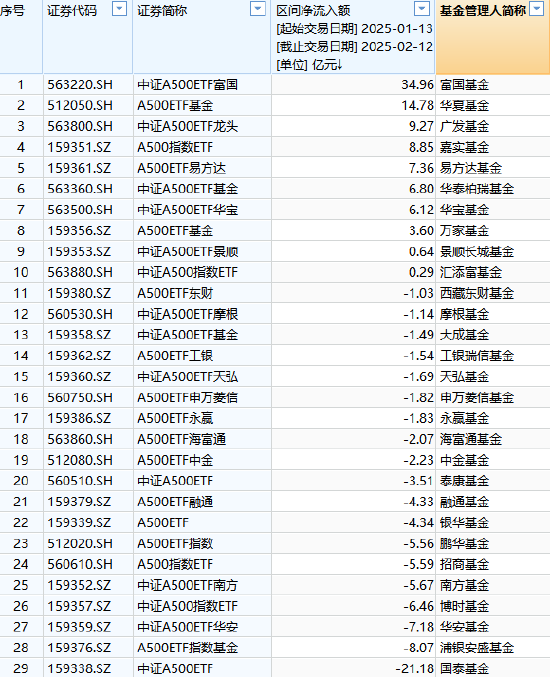Select manager cell 申万菱信基金
This screenshot has height=677, width=550.
click(493, 397)
